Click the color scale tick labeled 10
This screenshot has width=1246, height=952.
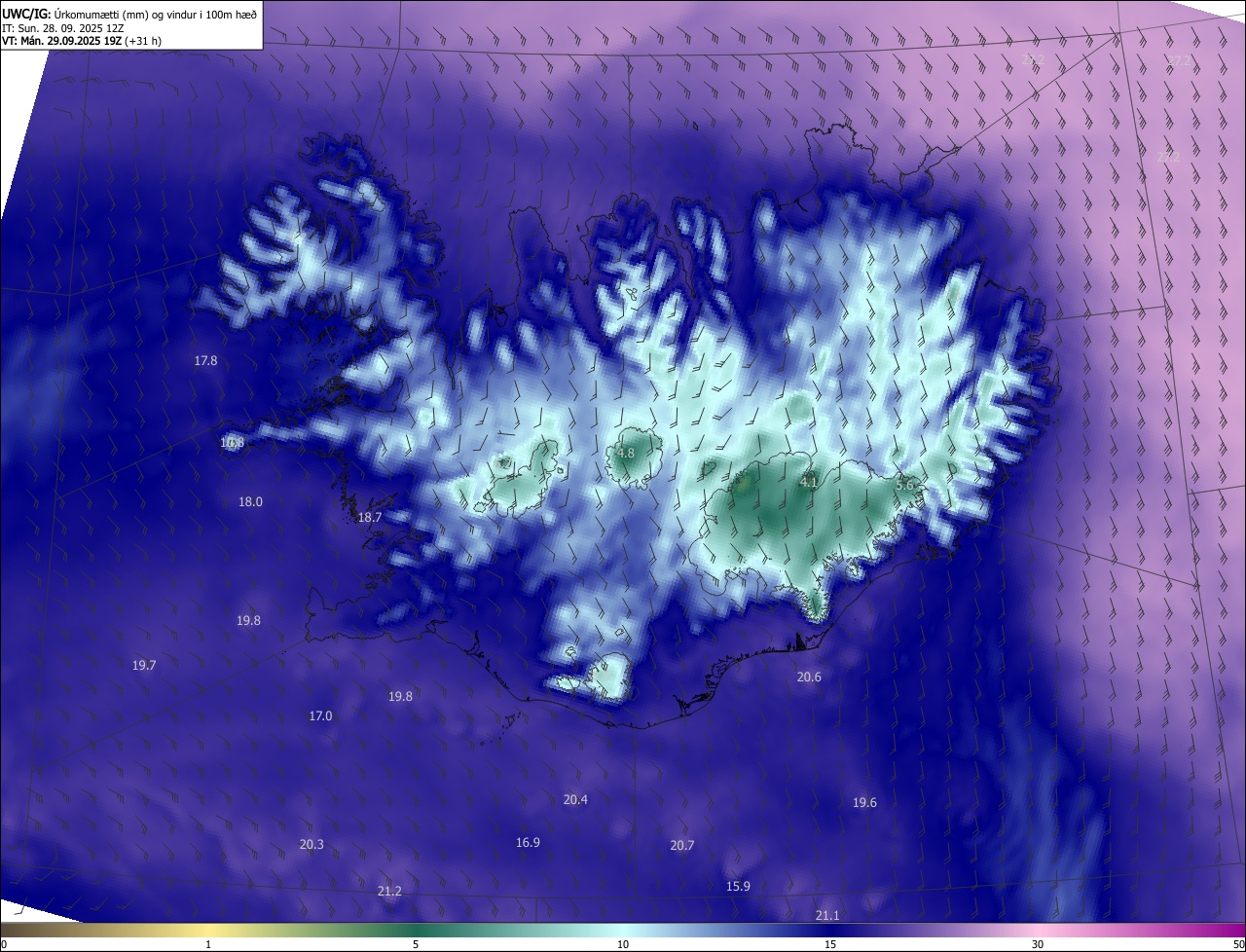pyautogui.click(x=623, y=944)
